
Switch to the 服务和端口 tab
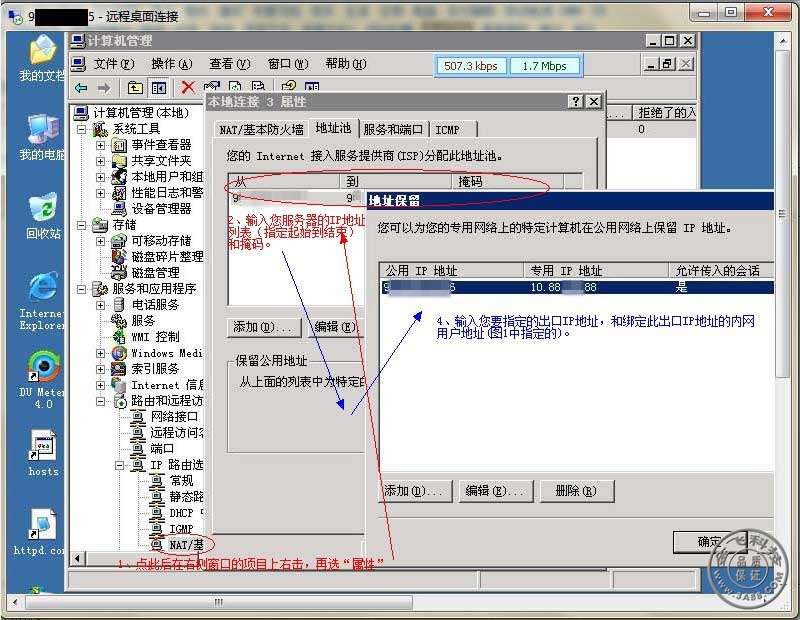click(x=394, y=129)
